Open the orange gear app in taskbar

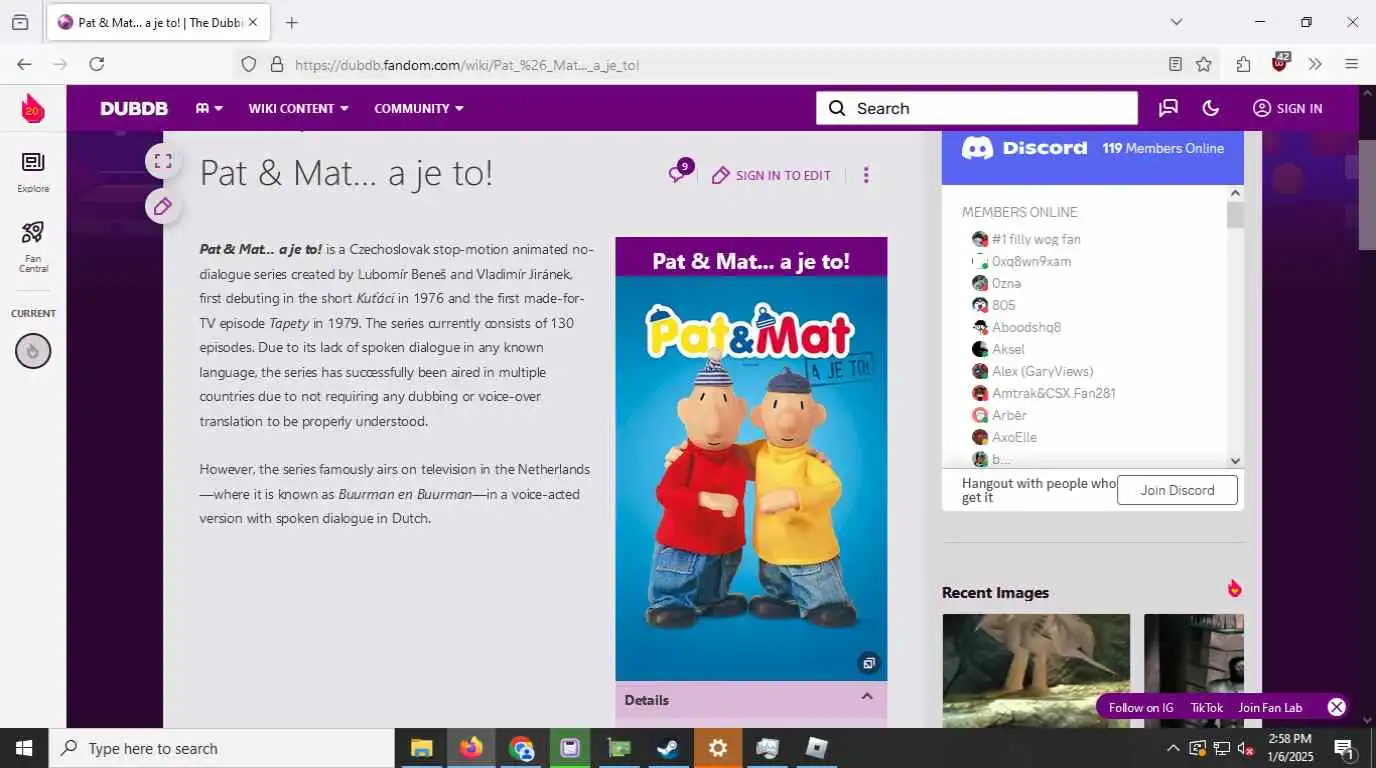click(x=717, y=748)
